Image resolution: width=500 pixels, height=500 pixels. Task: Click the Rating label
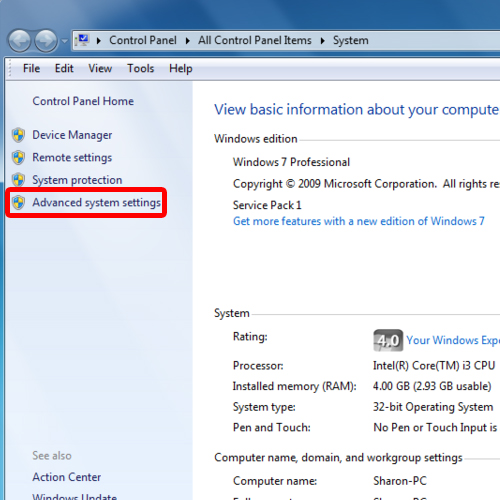(x=250, y=337)
